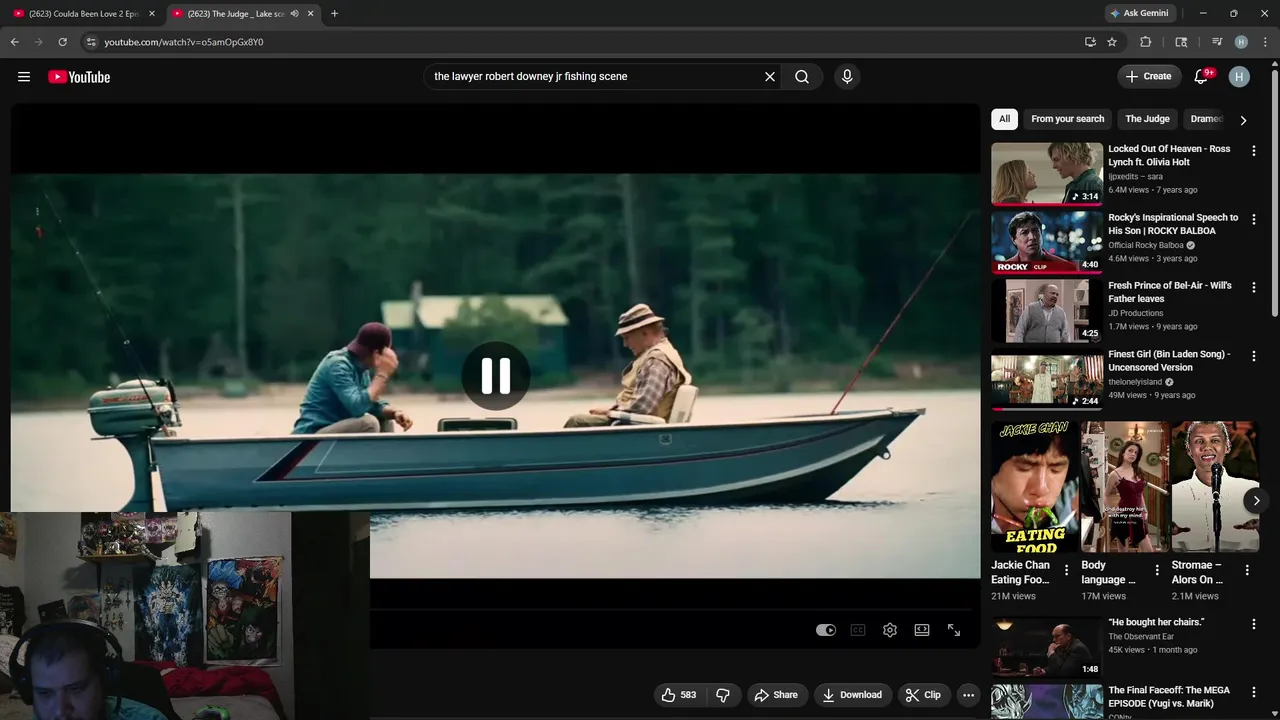Image resolution: width=1280 pixels, height=720 pixels.
Task: Select the All filter chip
Action: 1004,119
